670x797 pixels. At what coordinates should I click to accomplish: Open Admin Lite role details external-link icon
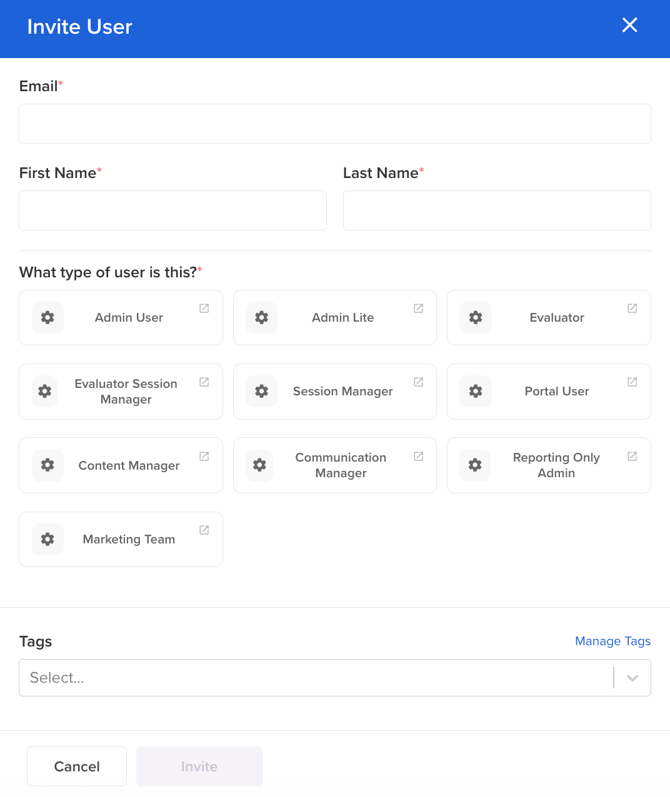pos(418,308)
